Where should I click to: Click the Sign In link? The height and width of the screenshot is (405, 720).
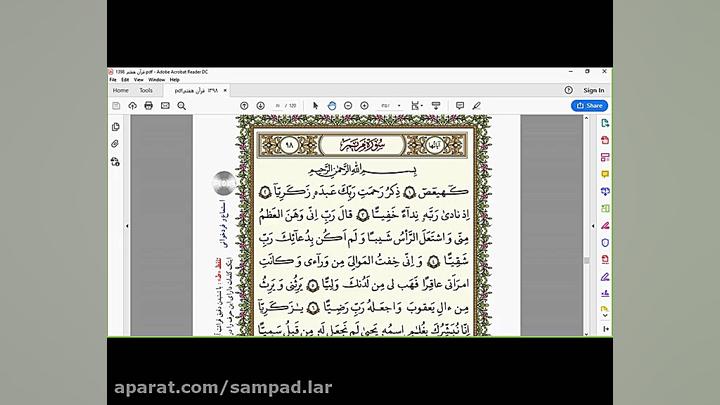[x=594, y=90]
